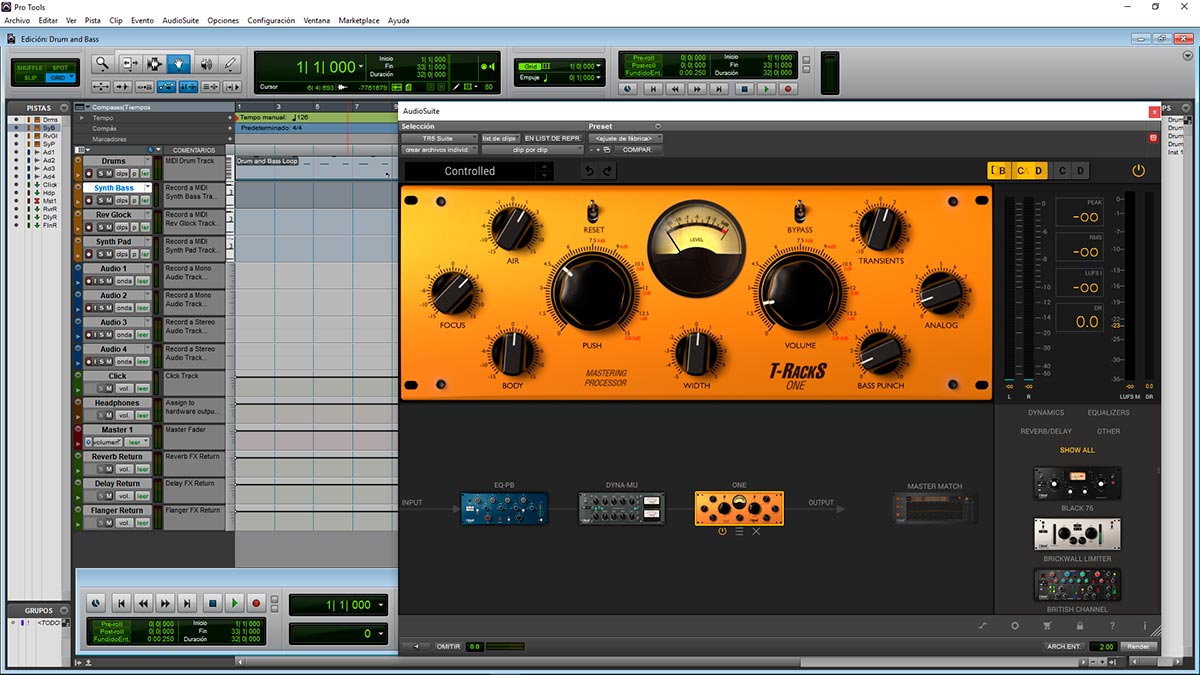Open the TR5 Suite plugin dropdown
Viewport: 1200px width, 675px height.
(440, 138)
